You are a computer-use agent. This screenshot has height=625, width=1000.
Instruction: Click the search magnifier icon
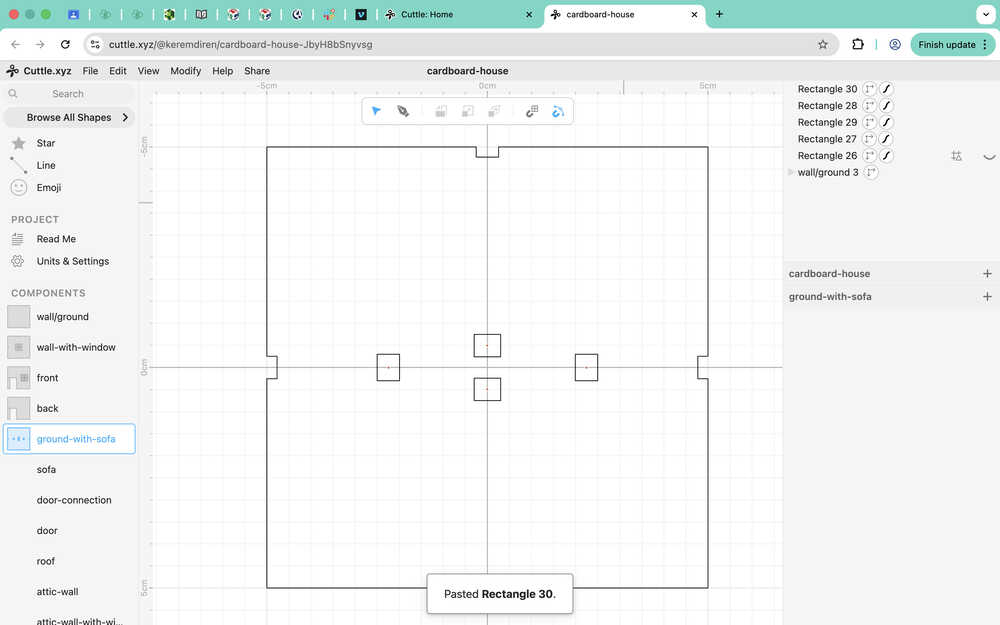pyautogui.click(x=13, y=94)
